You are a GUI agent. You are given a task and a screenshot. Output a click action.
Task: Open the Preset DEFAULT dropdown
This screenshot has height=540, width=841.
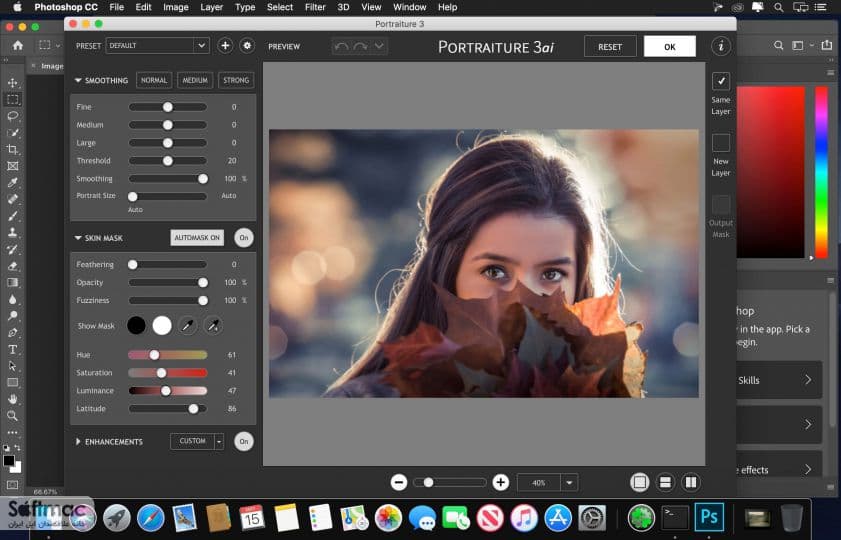point(157,46)
